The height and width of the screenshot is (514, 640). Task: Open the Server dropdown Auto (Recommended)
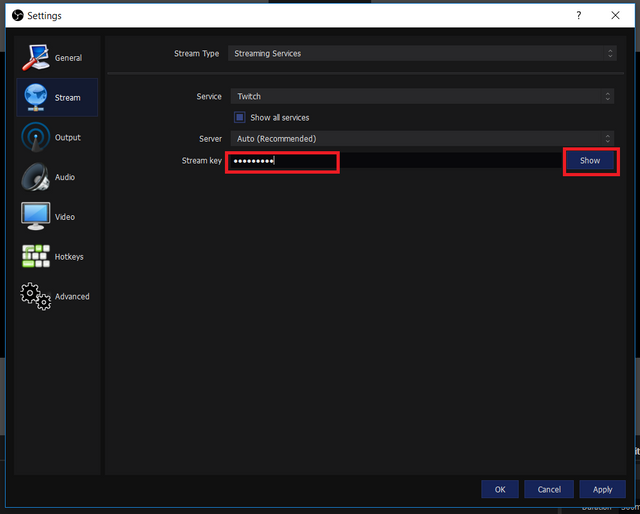coord(422,139)
